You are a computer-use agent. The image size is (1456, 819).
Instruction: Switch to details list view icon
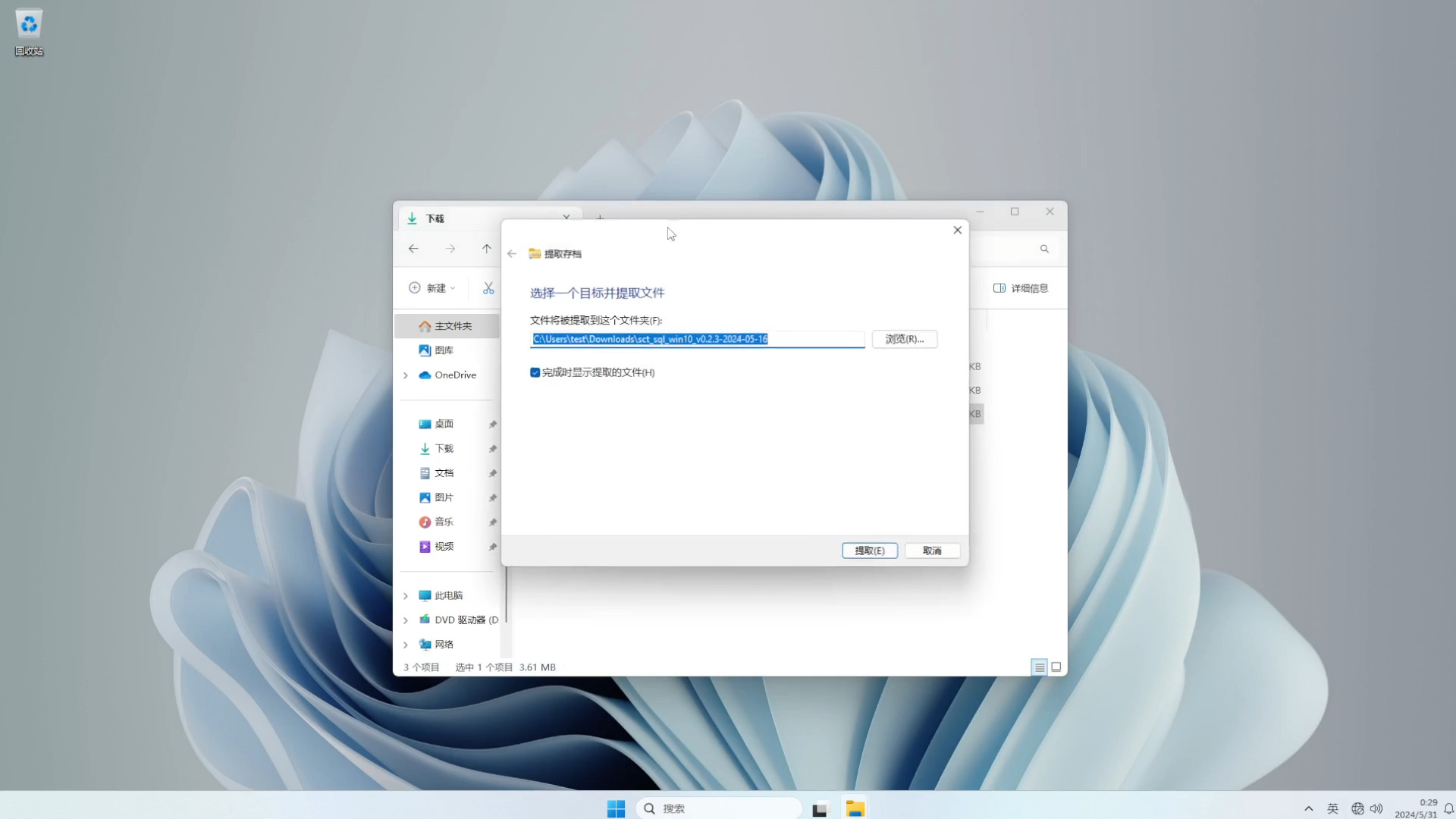(x=1039, y=667)
